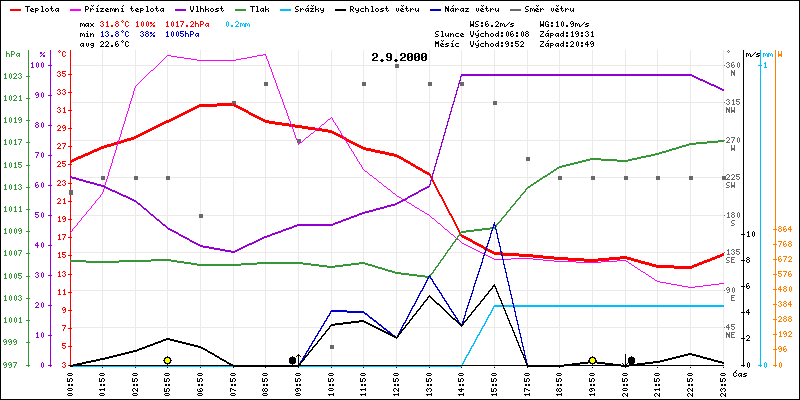Click the red Teplota legend line
The height and width of the screenshot is (400, 800).
tap(12, 8)
